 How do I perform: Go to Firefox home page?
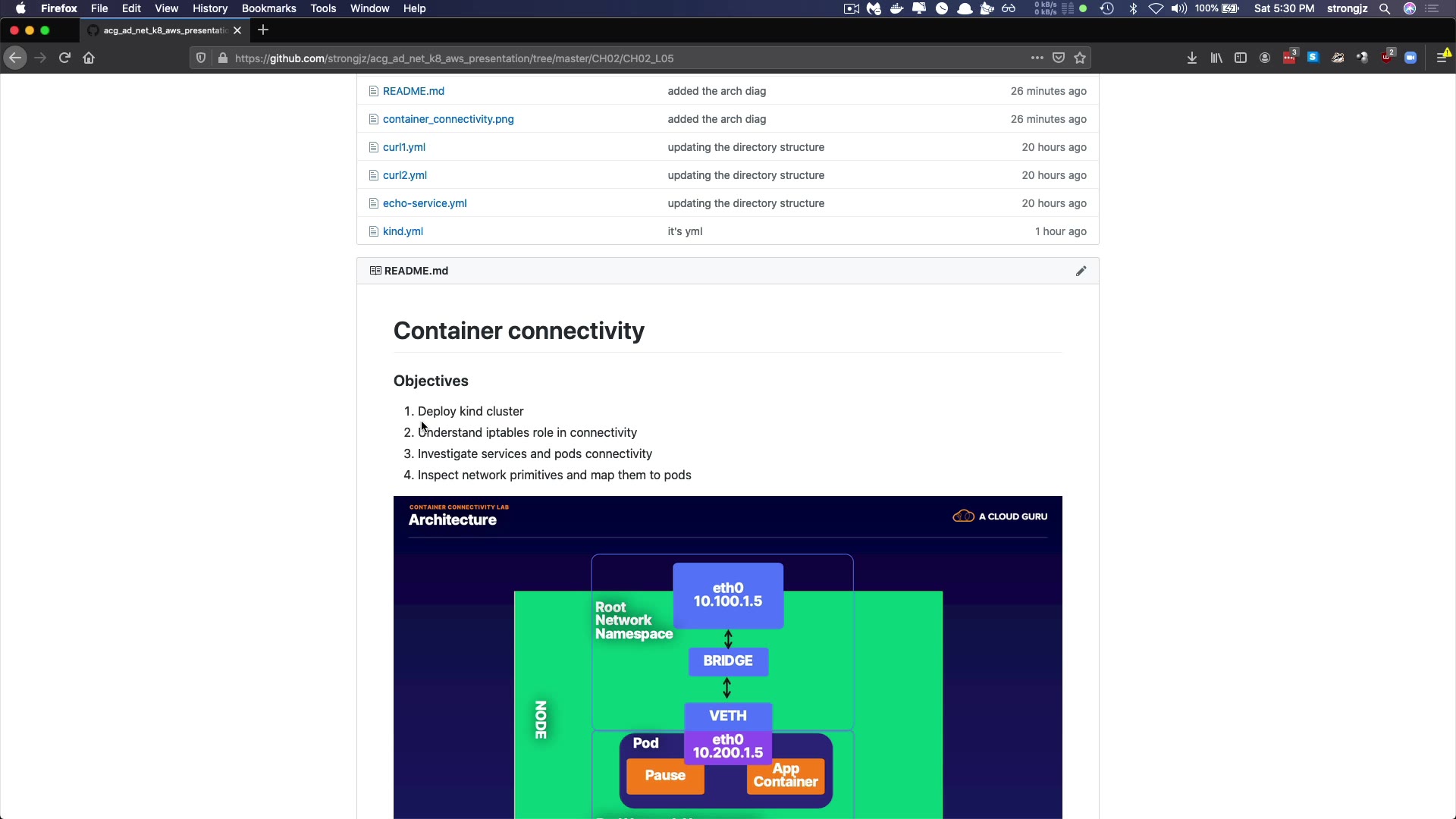[89, 58]
